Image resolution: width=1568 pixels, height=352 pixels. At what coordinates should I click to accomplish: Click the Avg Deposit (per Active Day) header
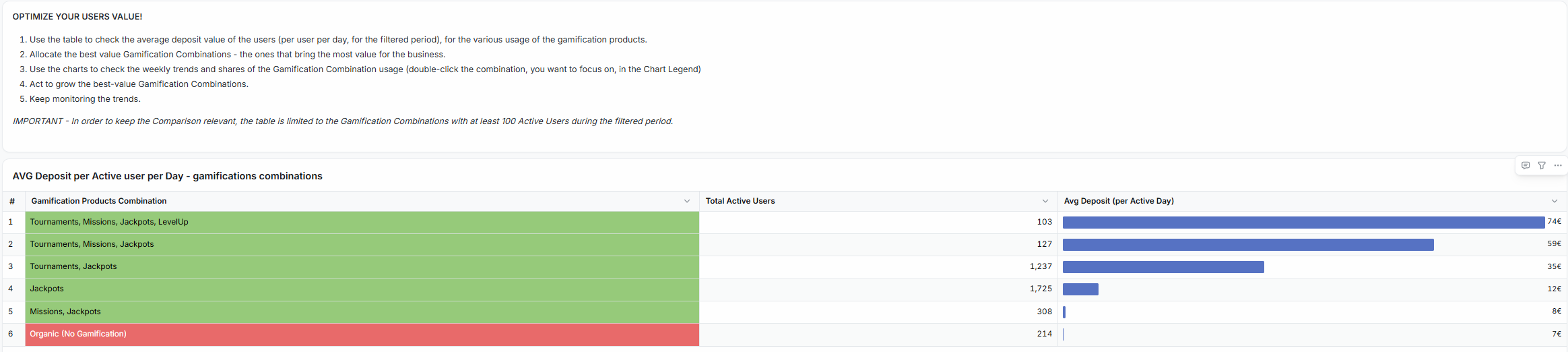pyautogui.click(x=1119, y=201)
